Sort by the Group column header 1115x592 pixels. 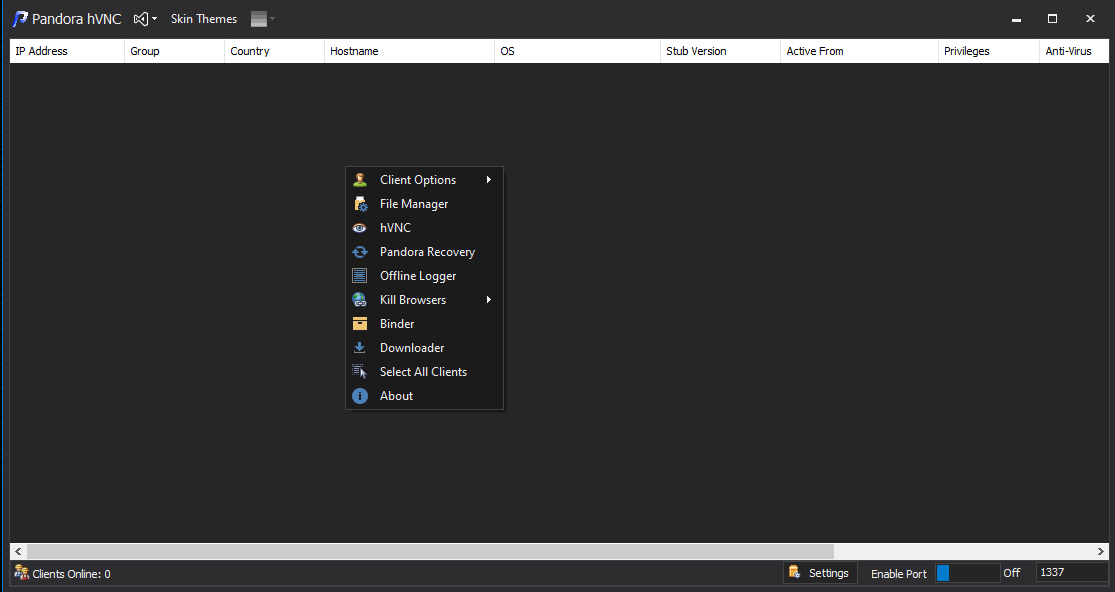(174, 51)
